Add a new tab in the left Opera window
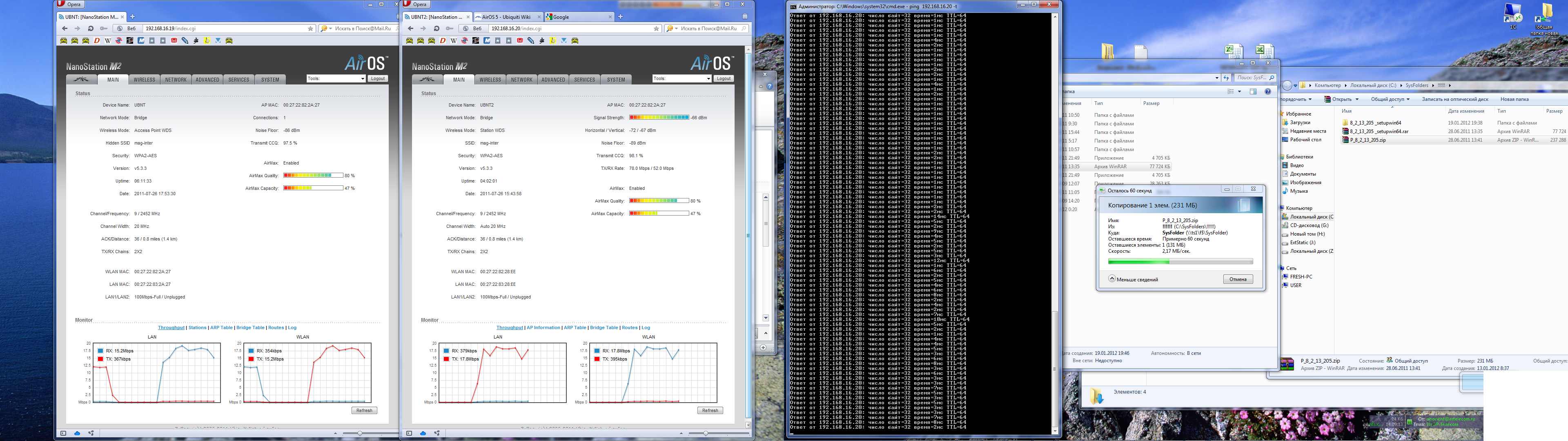This screenshot has width=1568, height=441. [x=133, y=16]
